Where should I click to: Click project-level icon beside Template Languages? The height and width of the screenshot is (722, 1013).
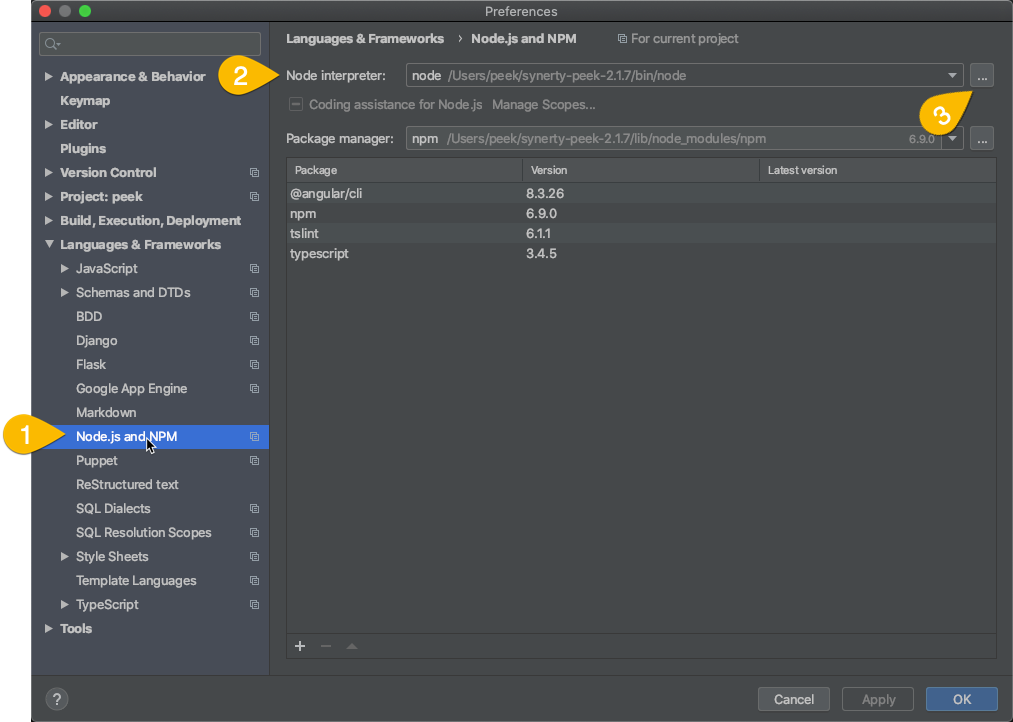point(255,581)
